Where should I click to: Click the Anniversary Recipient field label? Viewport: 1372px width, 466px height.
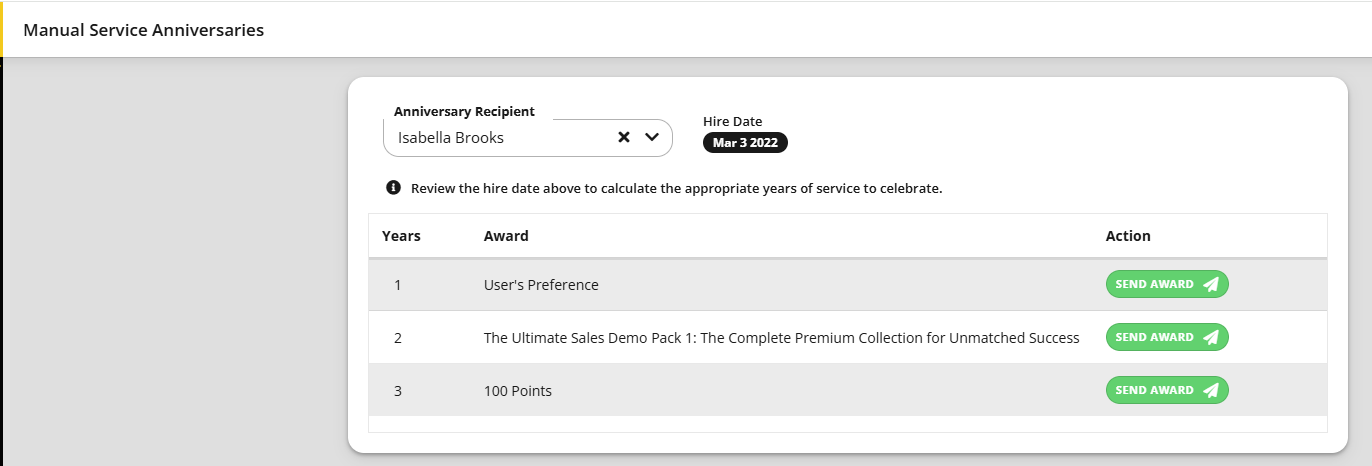point(464,112)
